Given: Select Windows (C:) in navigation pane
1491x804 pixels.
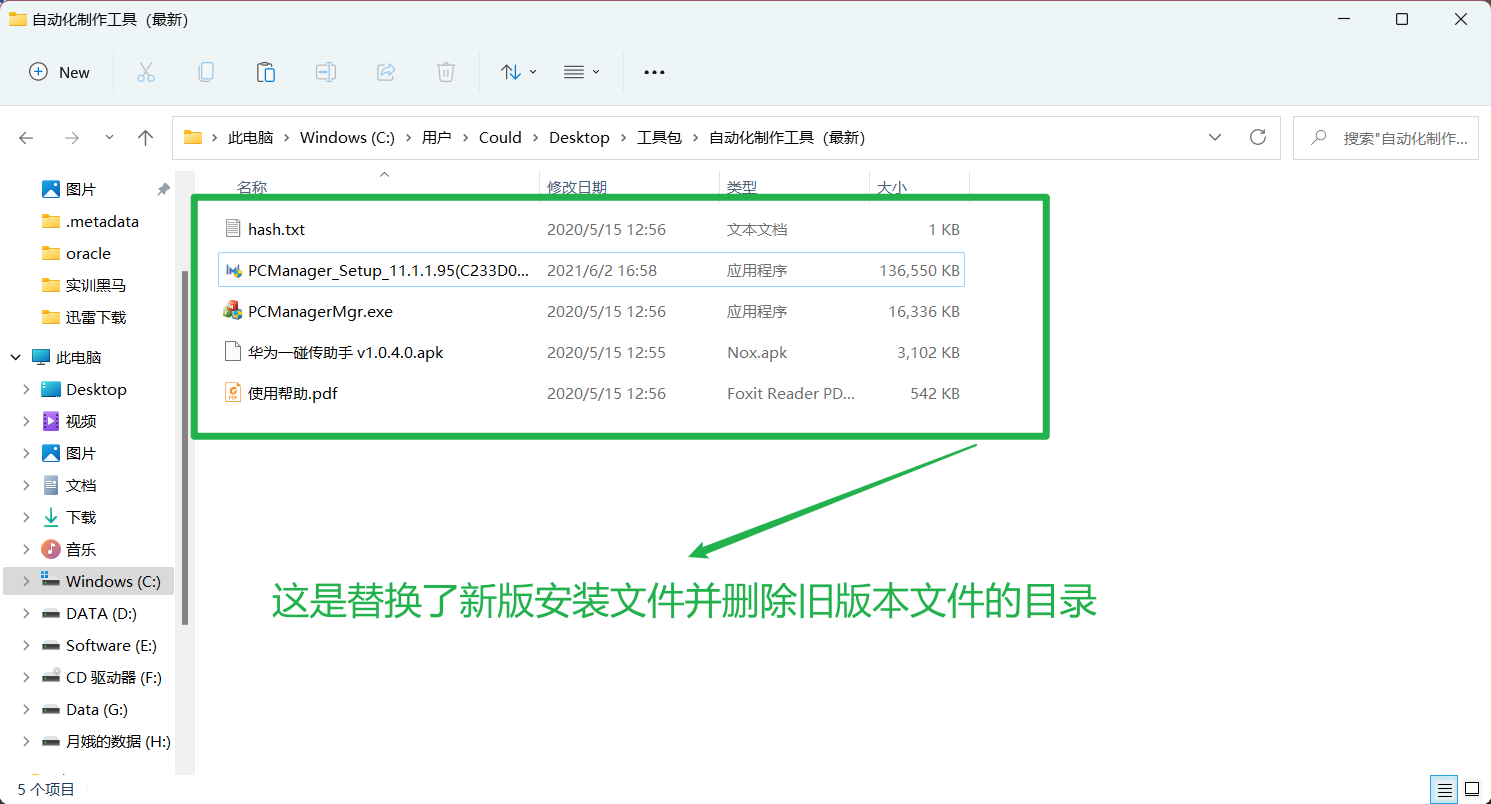Looking at the screenshot, I should (x=89, y=581).
